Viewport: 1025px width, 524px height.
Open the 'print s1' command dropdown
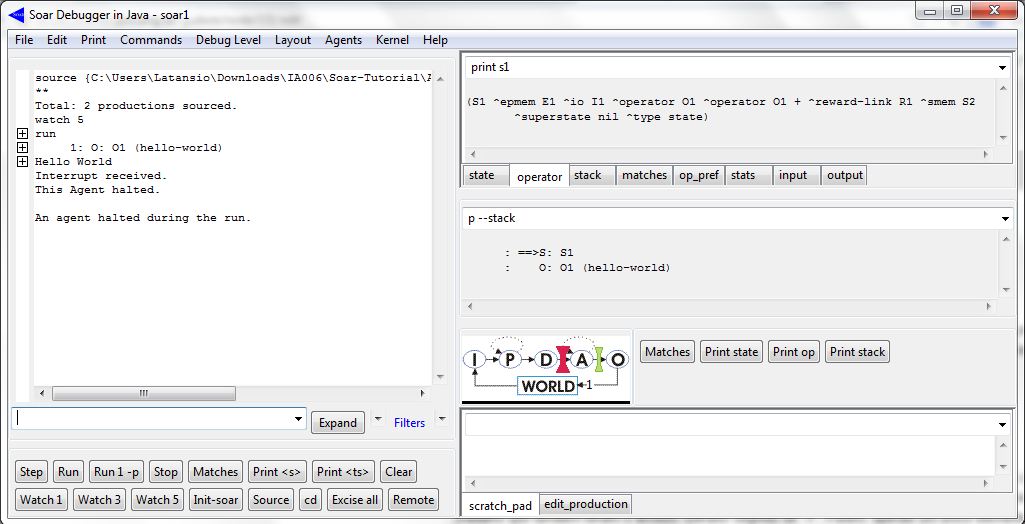pyautogui.click(x=1002, y=68)
